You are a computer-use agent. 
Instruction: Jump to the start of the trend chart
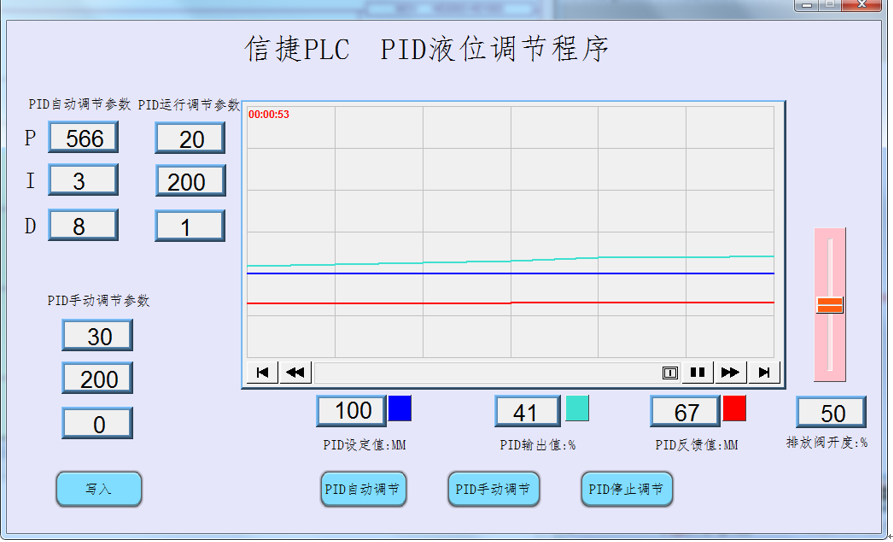[x=262, y=373]
